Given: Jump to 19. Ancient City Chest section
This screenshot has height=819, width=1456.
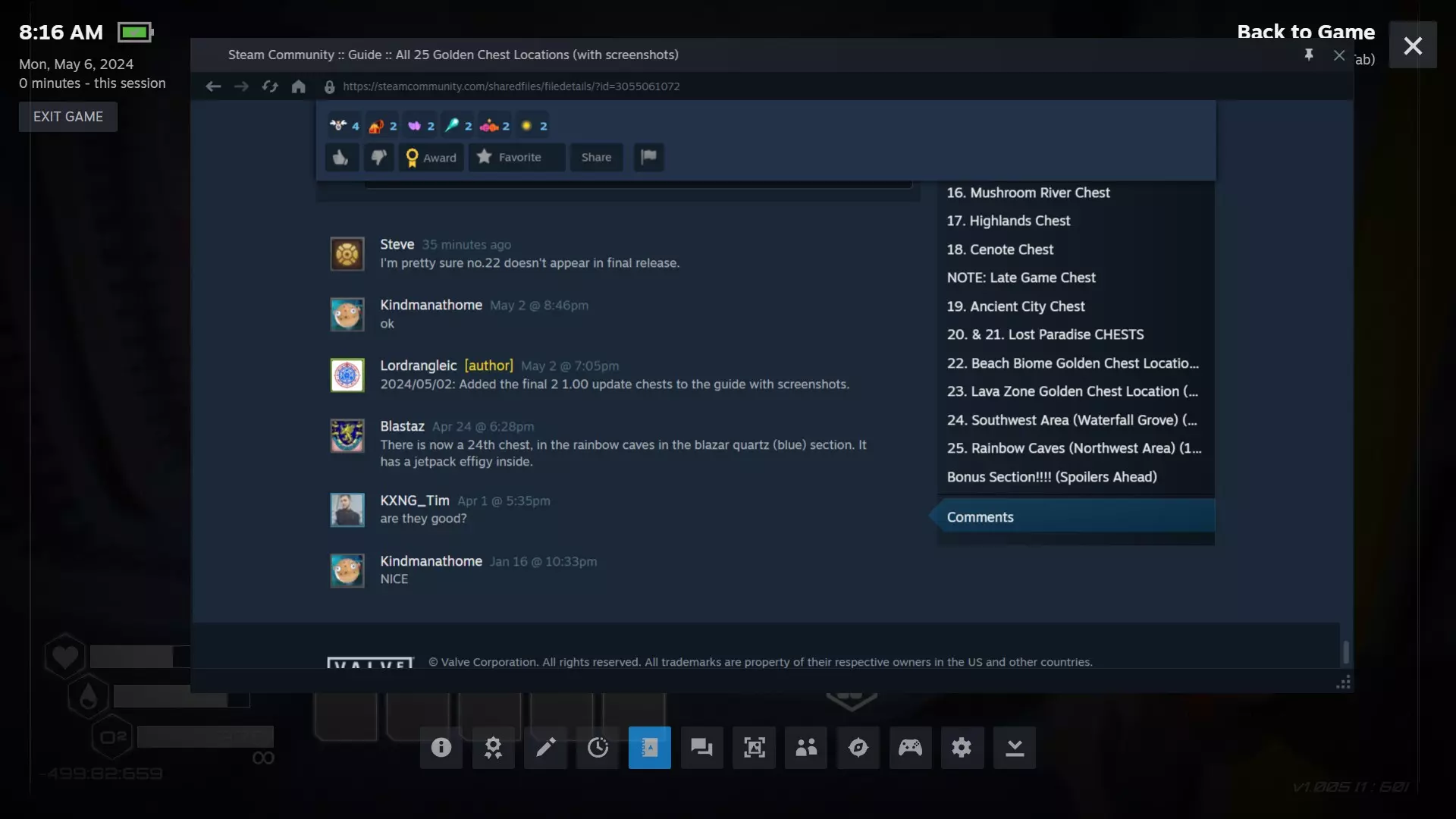Looking at the screenshot, I should pyautogui.click(x=1015, y=306).
